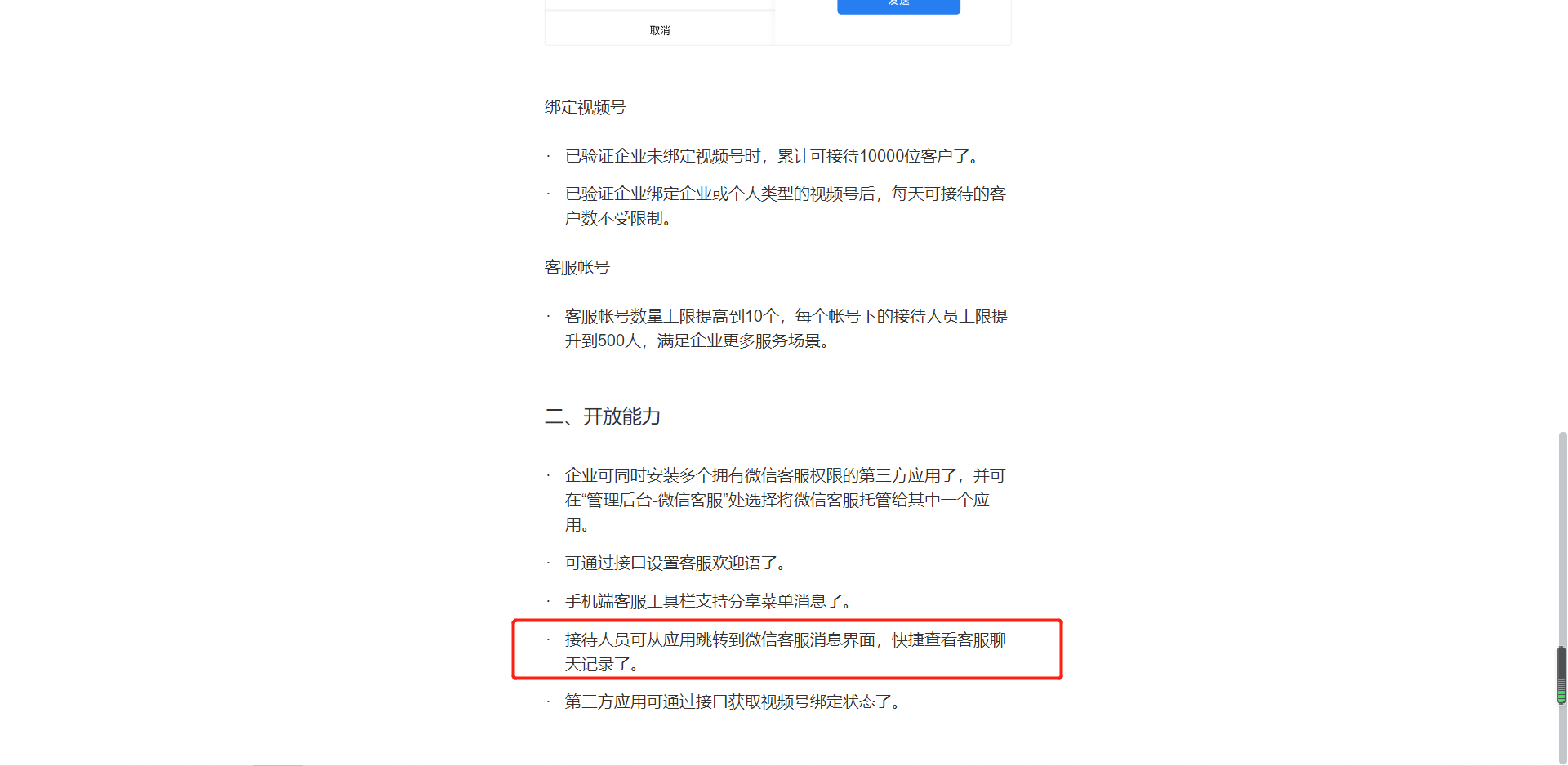Select the 客服帐号 heading
The width and height of the screenshot is (1568, 766).
pos(577,267)
